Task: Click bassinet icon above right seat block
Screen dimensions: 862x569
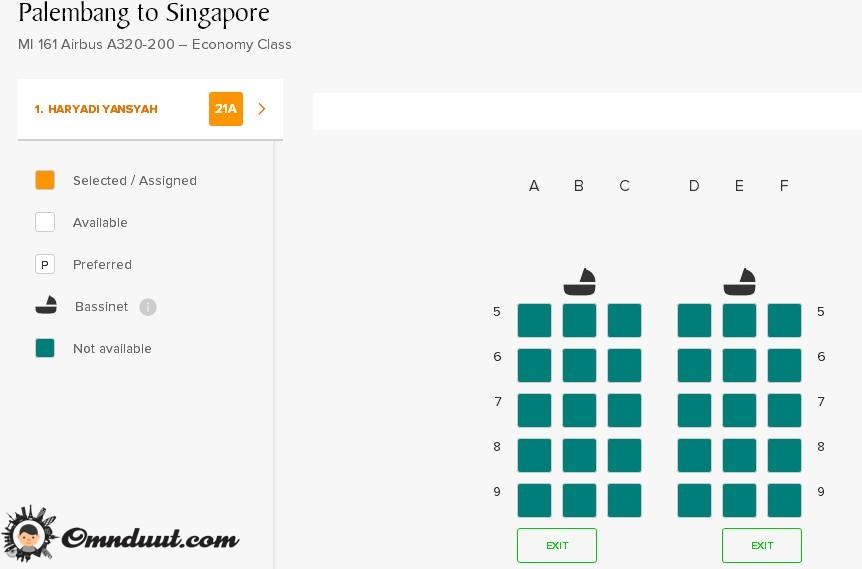Action: 739,282
